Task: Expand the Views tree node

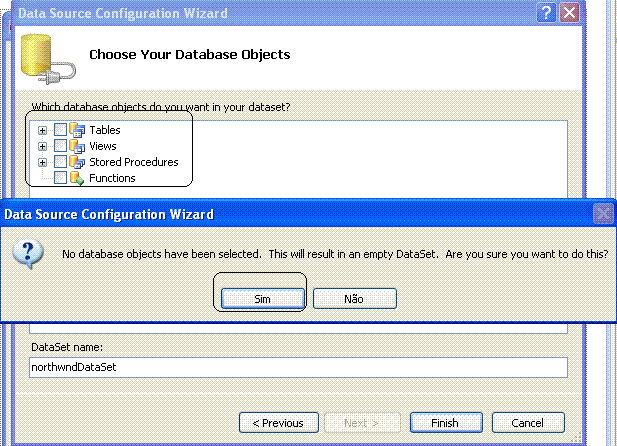Action: pos(42,146)
